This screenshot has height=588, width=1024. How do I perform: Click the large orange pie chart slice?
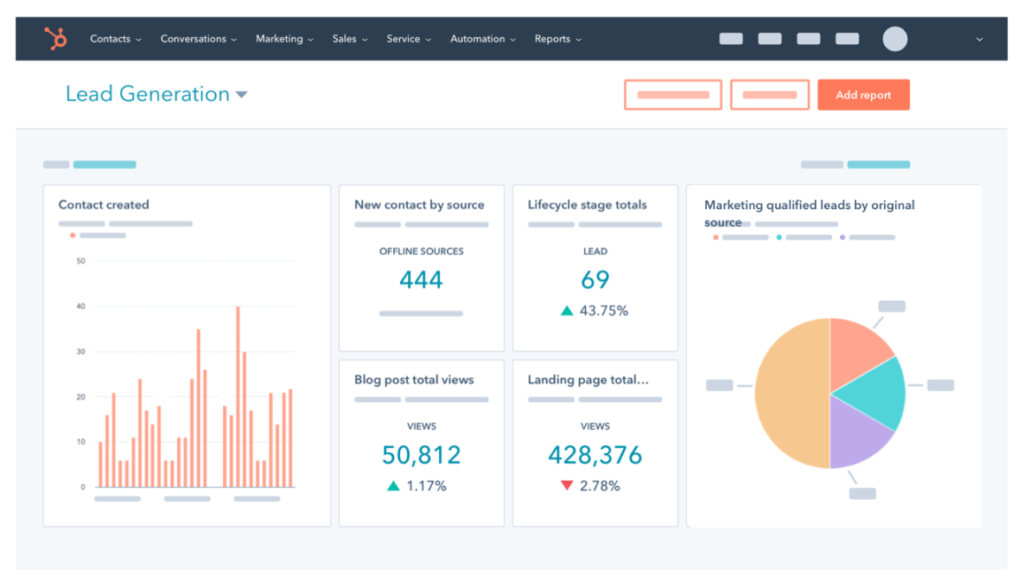tap(790, 392)
